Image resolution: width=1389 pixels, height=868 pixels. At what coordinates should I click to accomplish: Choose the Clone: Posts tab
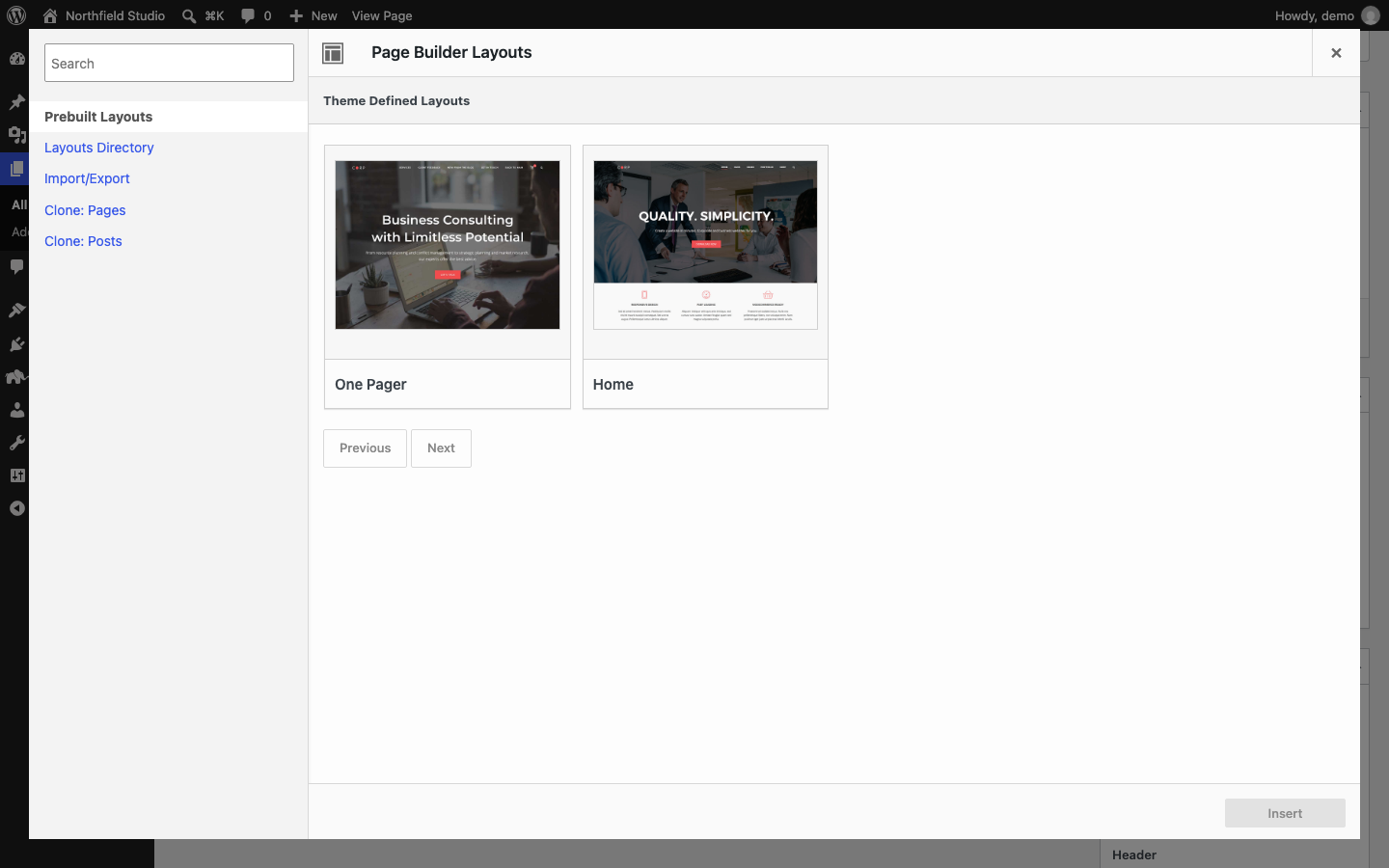click(x=83, y=241)
